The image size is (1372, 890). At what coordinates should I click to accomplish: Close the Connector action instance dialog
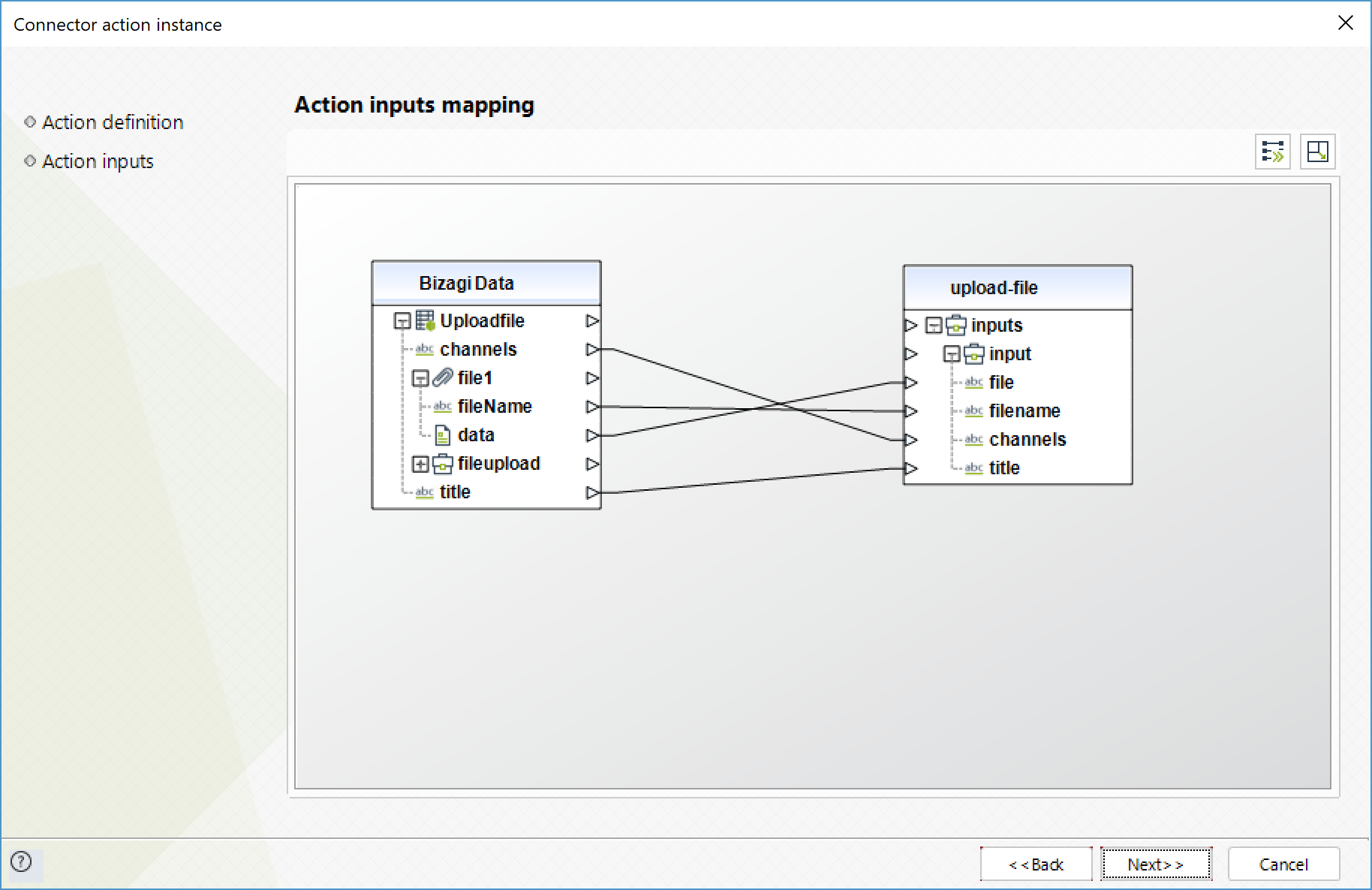pyautogui.click(x=1345, y=23)
